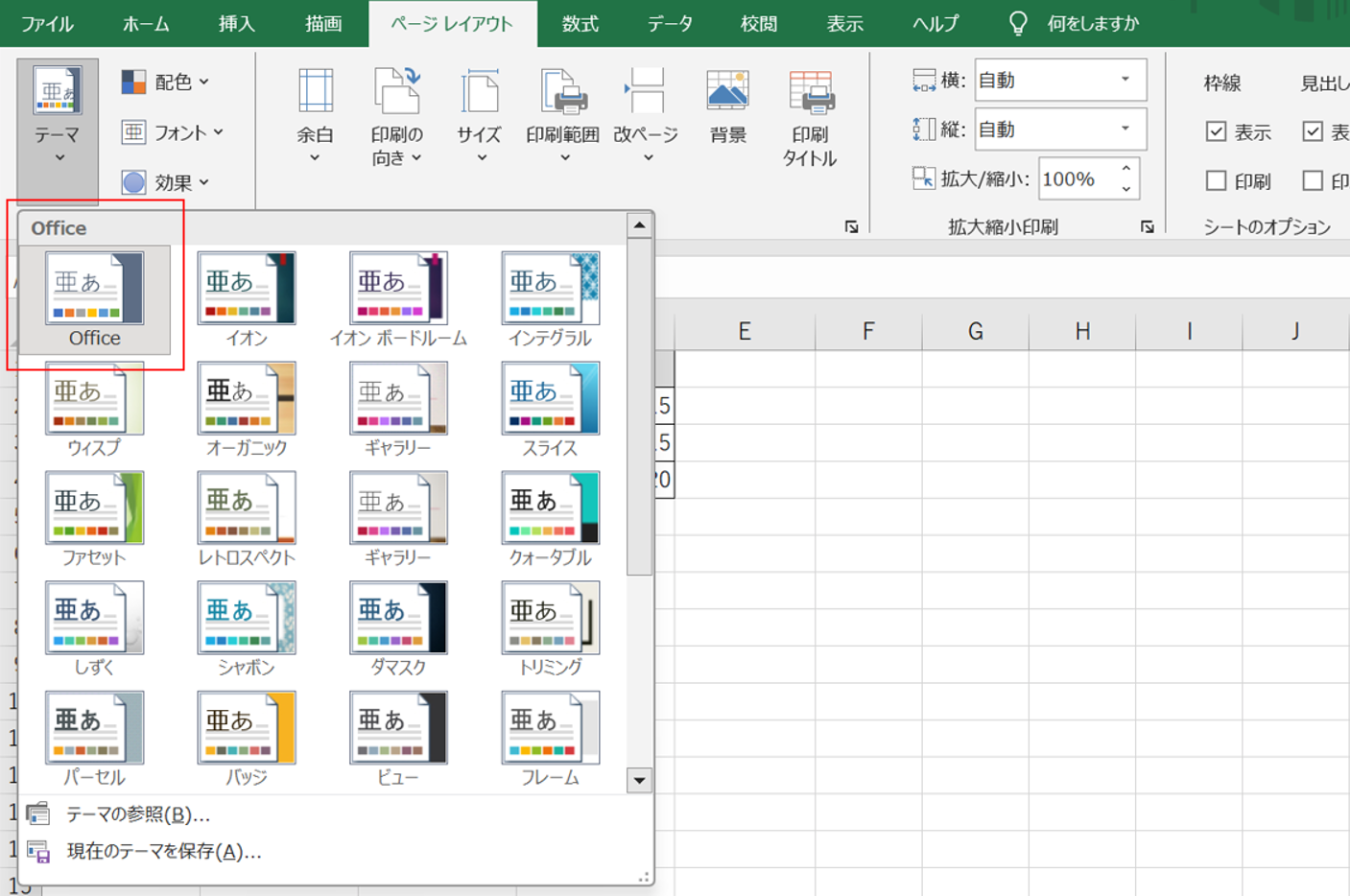Screen dimensions: 1350x896
Task: Click the テーマ themes button
Action: [57, 115]
